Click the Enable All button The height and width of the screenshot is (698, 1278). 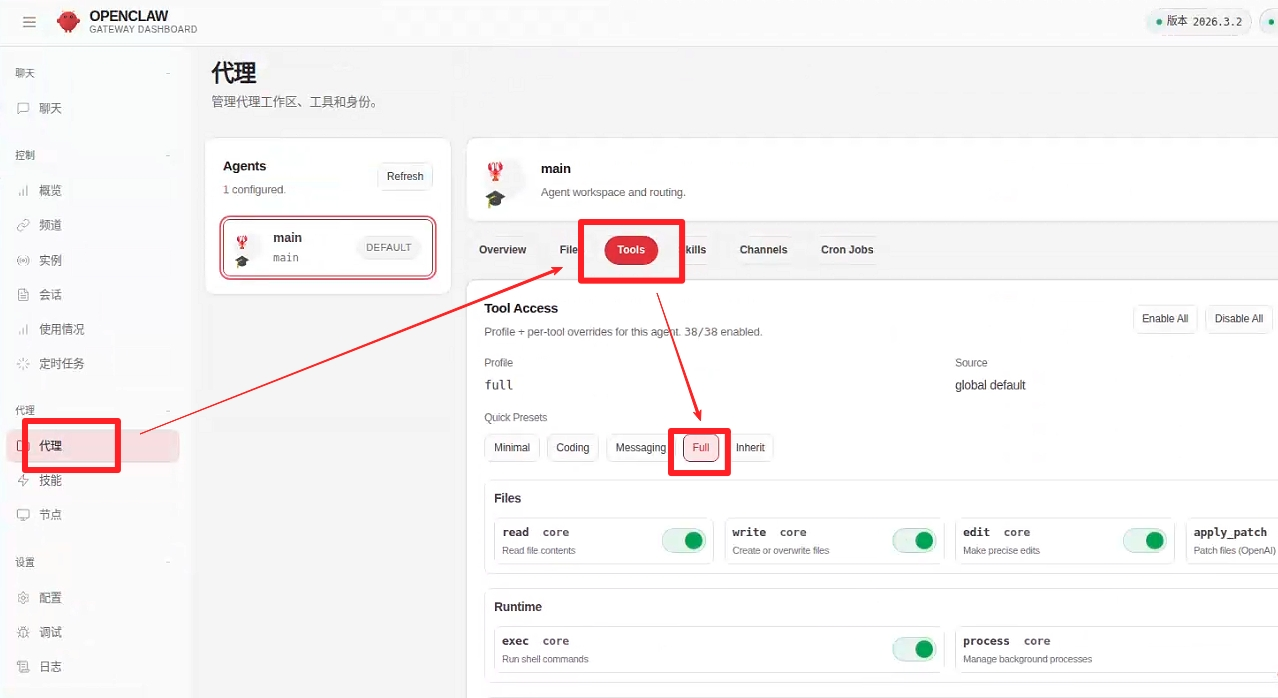[1165, 318]
